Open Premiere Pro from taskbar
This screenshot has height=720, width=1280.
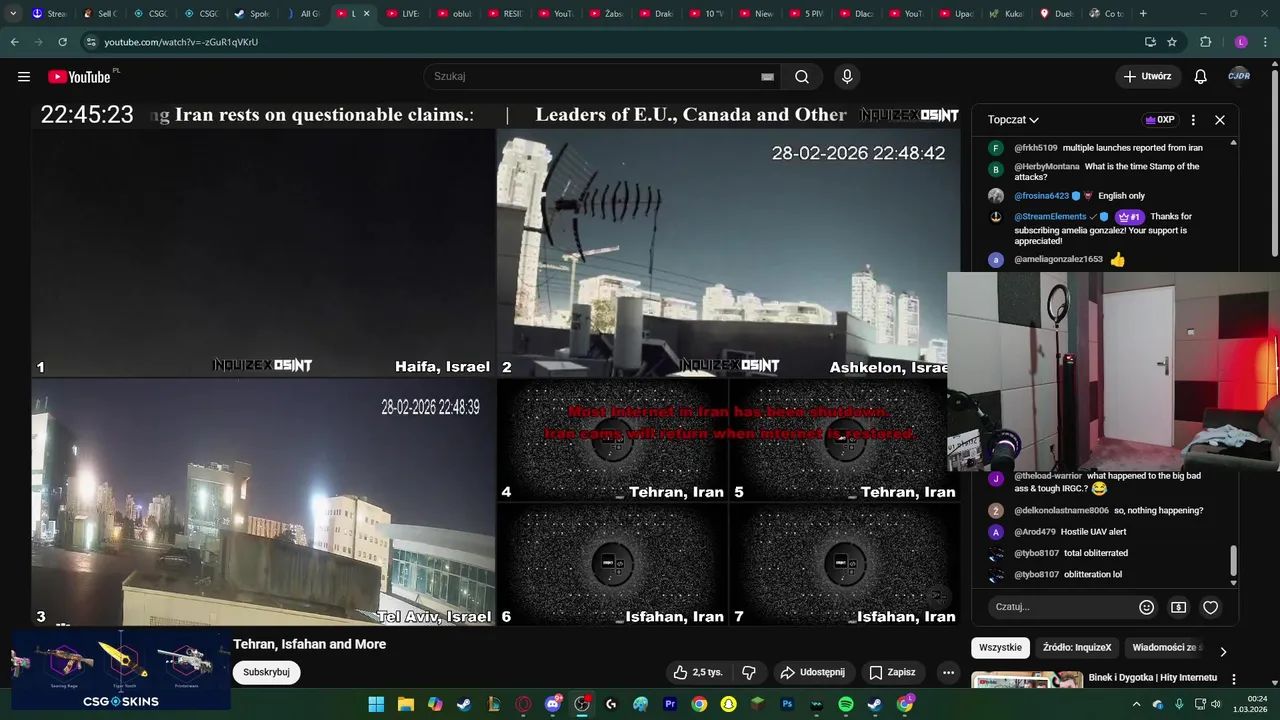(x=670, y=705)
